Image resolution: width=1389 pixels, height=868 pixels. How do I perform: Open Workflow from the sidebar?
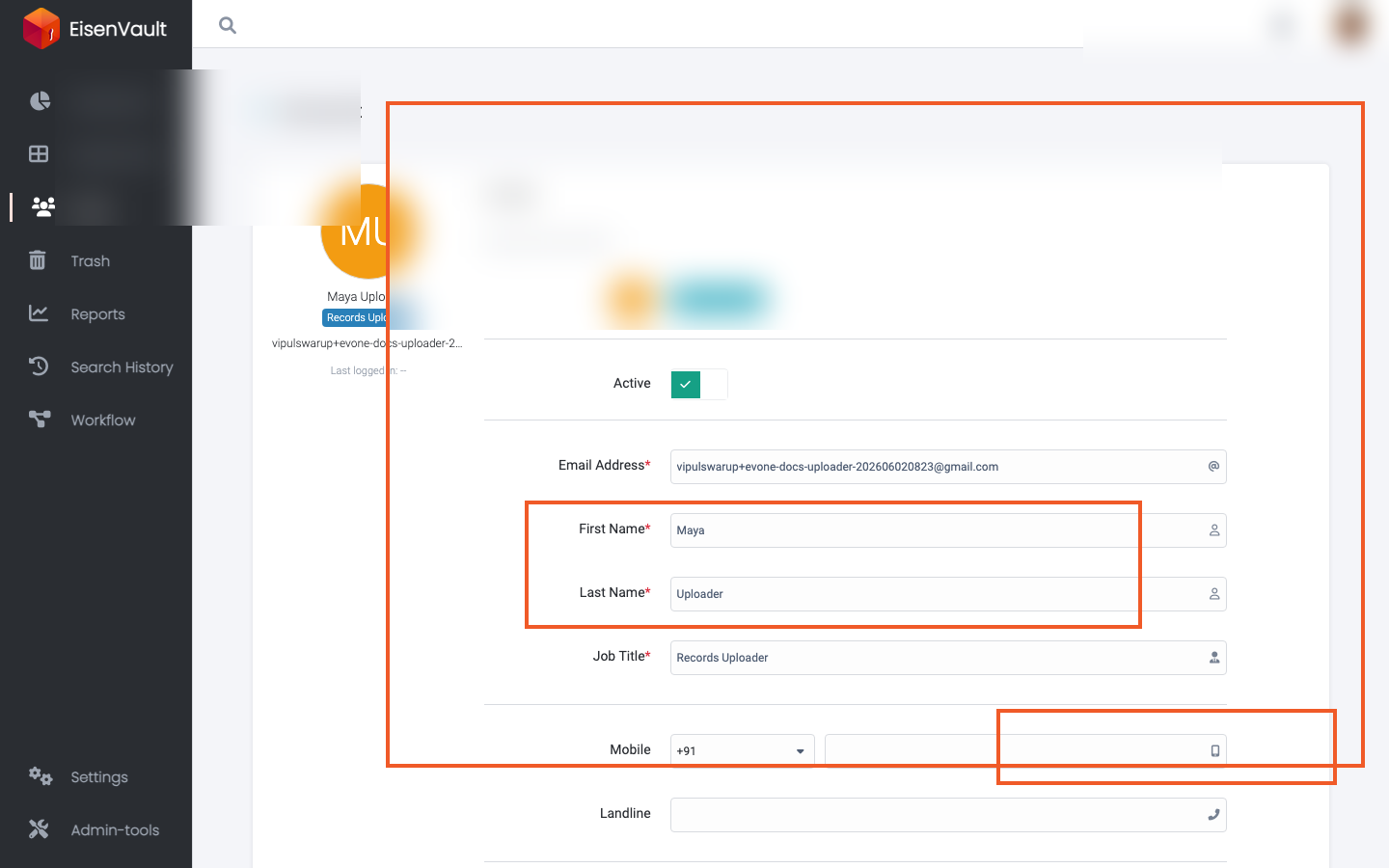[103, 420]
